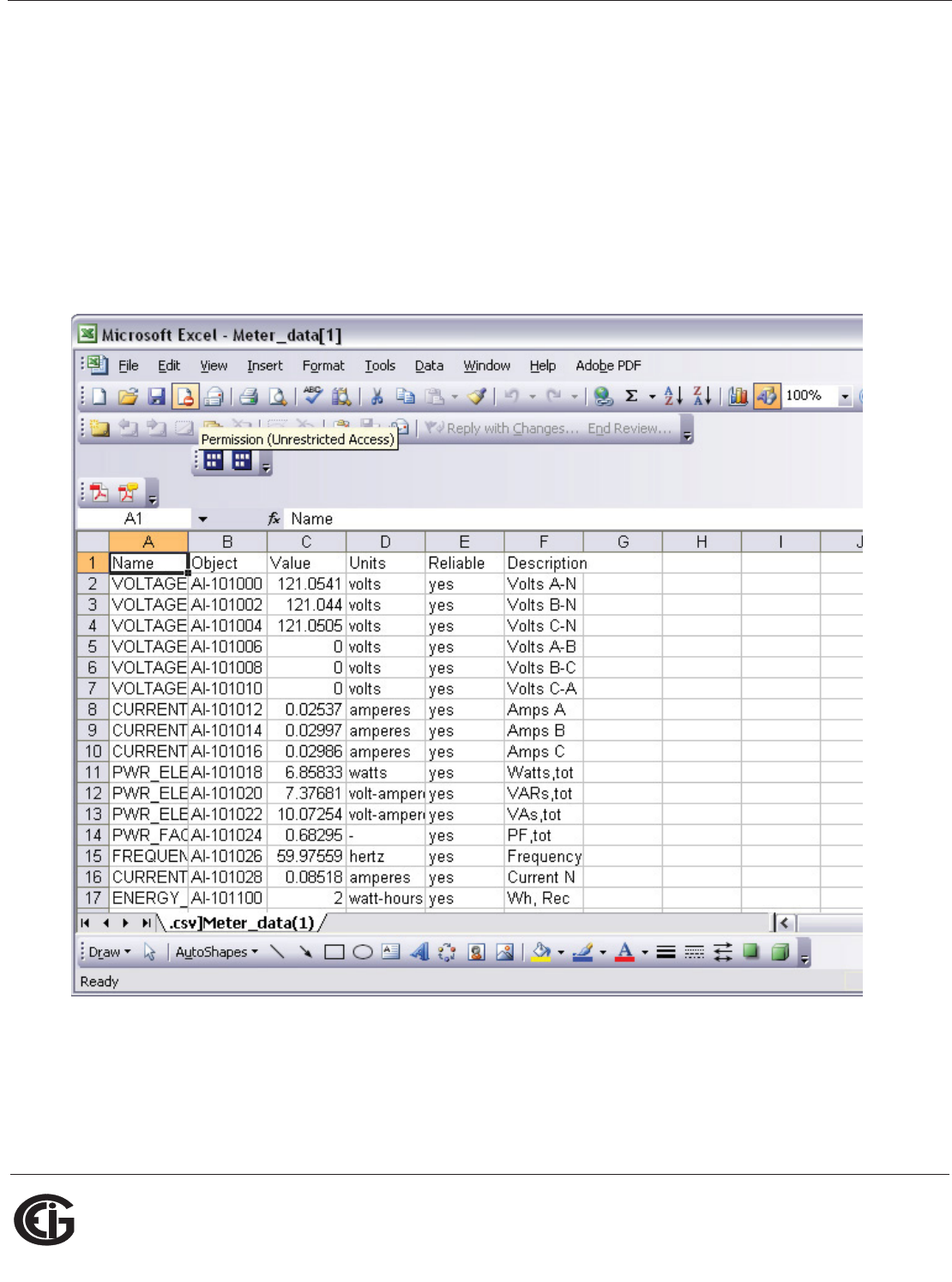Image resolution: width=952 pixels, height=1282 pixels.
Task: Sort descending Z to A
Action: pyautogui.click(x=702, y=396)
